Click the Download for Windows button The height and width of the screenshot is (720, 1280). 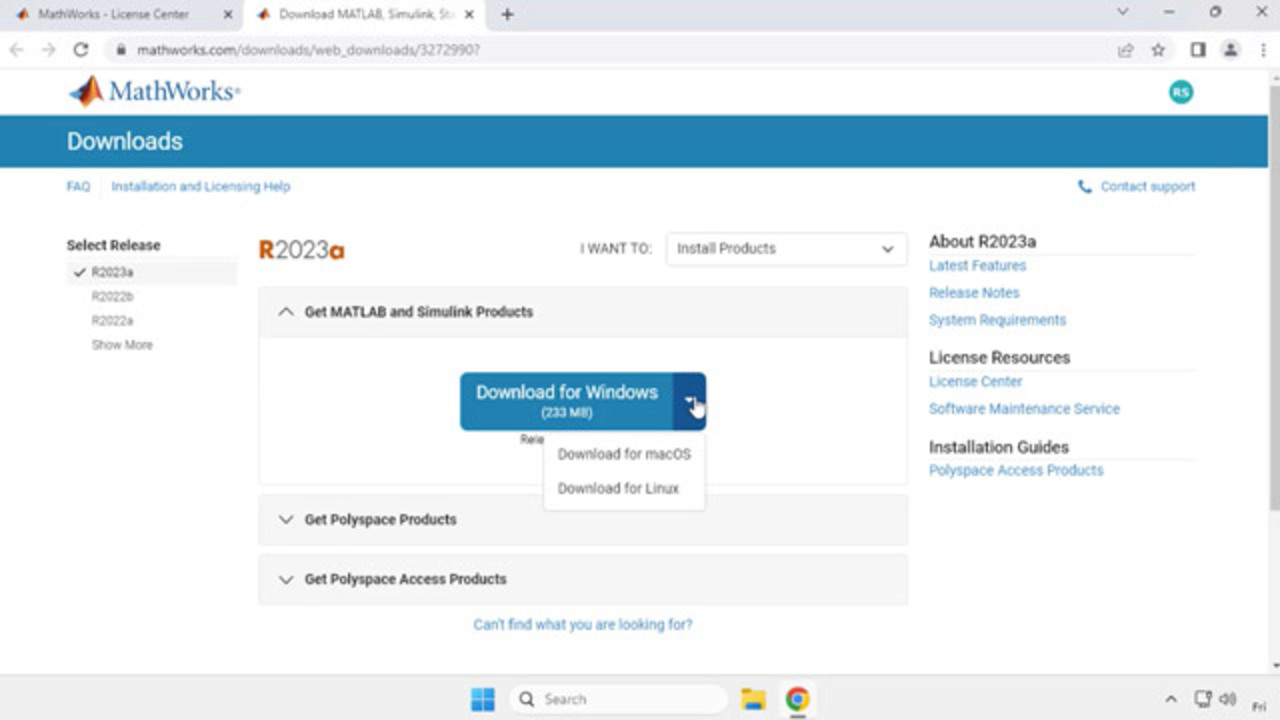point(566,401)
